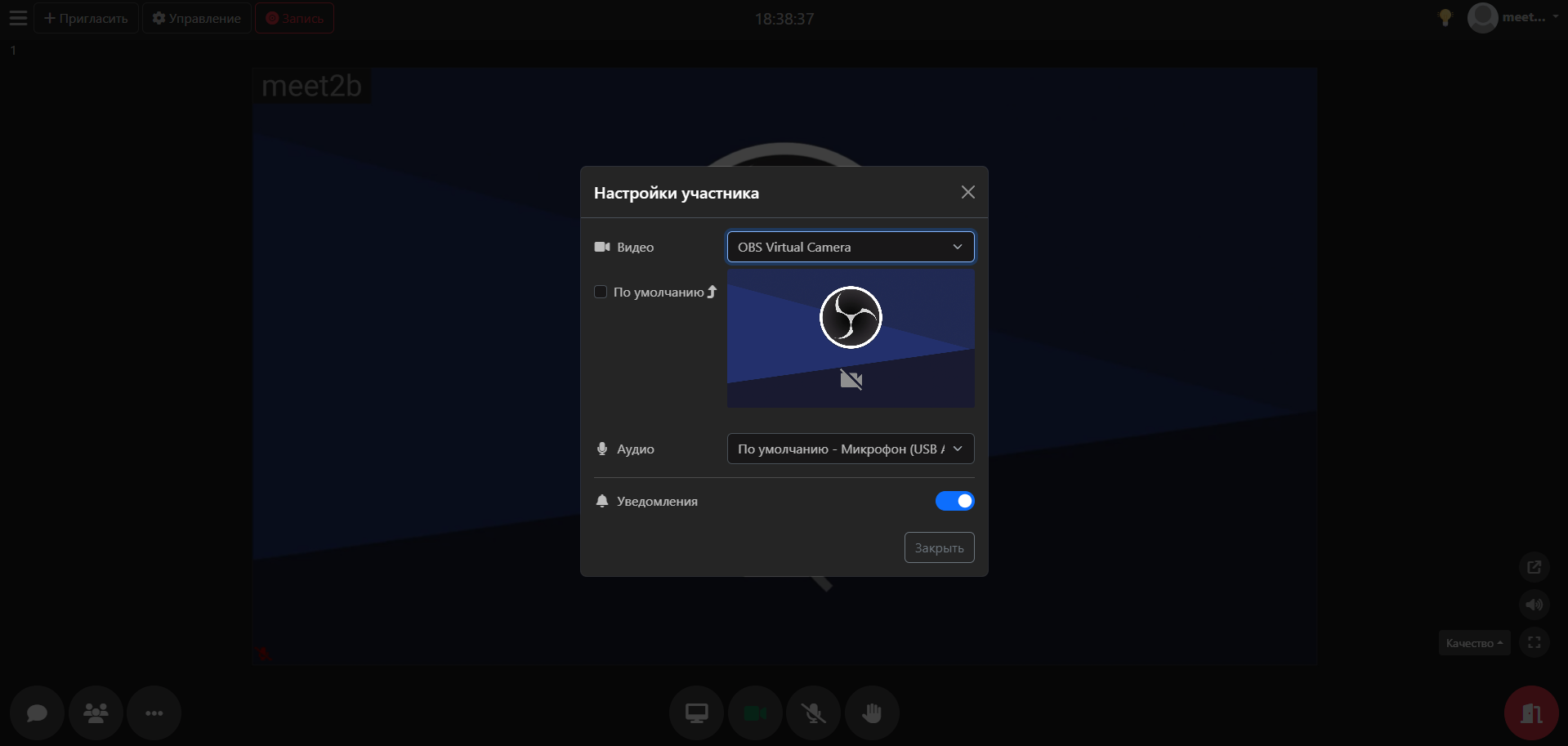The height and width of the screenshot is (746, 1568).
Task: Pop out video in external window
Action: pos(1534,567)
